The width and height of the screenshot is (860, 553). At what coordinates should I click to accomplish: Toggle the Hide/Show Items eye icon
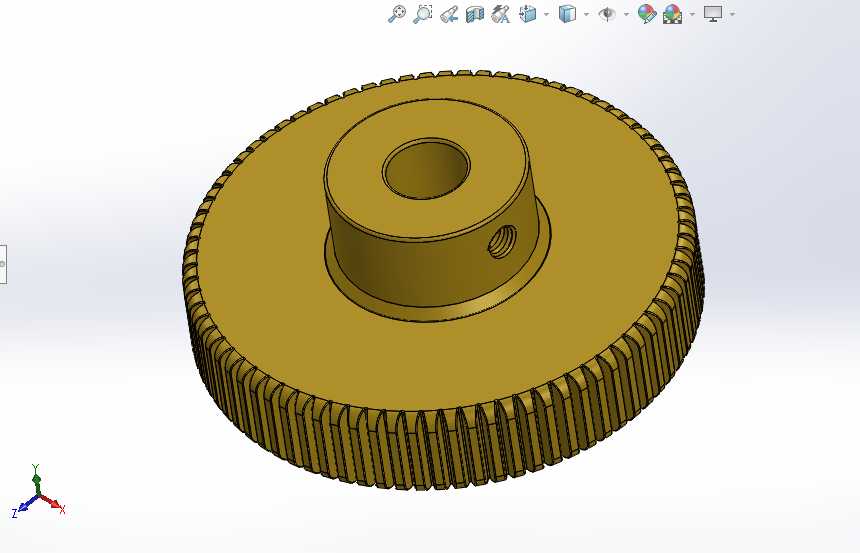point(607,14)
